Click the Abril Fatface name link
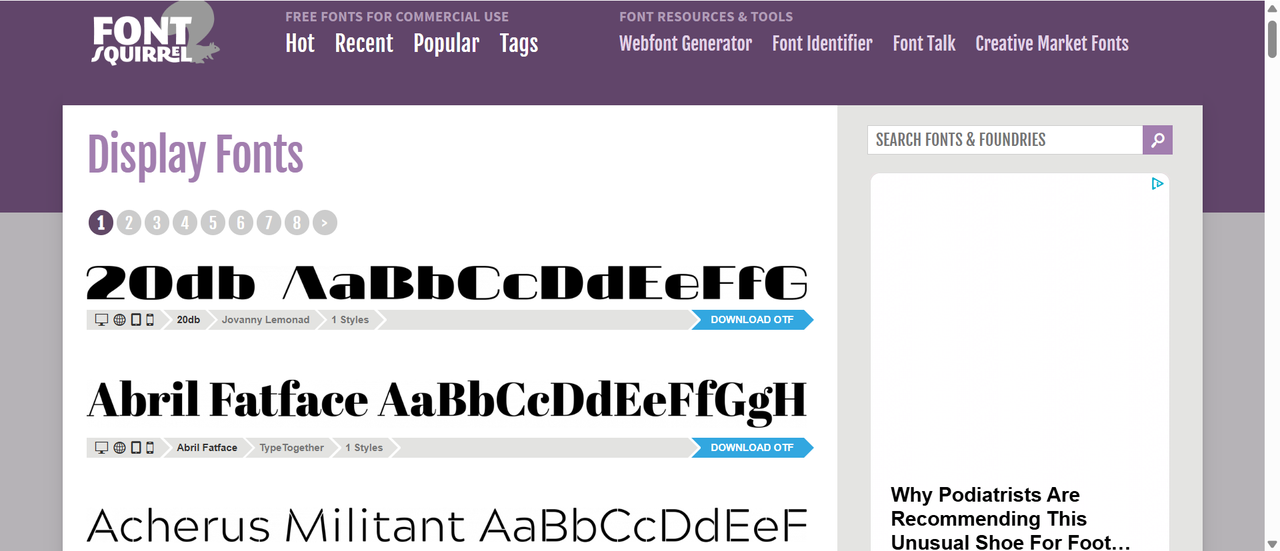 (207, 448)
